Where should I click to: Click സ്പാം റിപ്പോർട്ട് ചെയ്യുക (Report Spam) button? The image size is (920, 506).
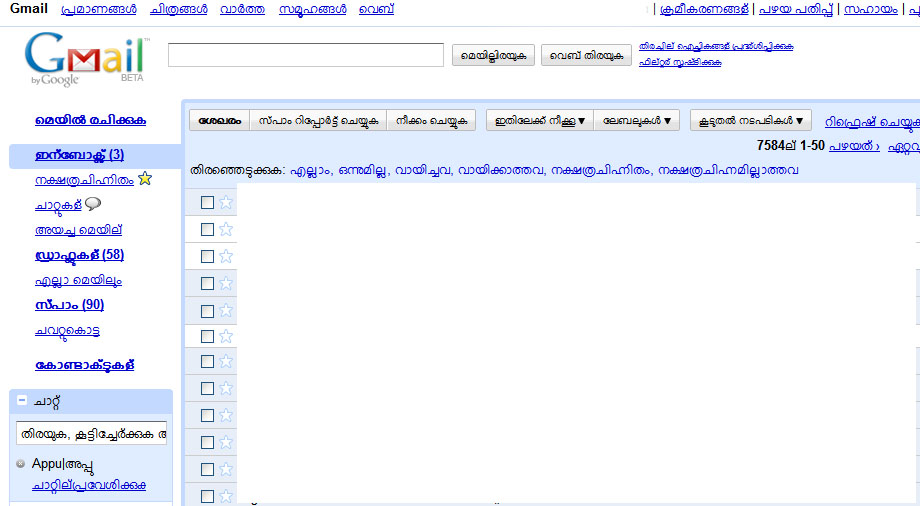tap(319, 120)
